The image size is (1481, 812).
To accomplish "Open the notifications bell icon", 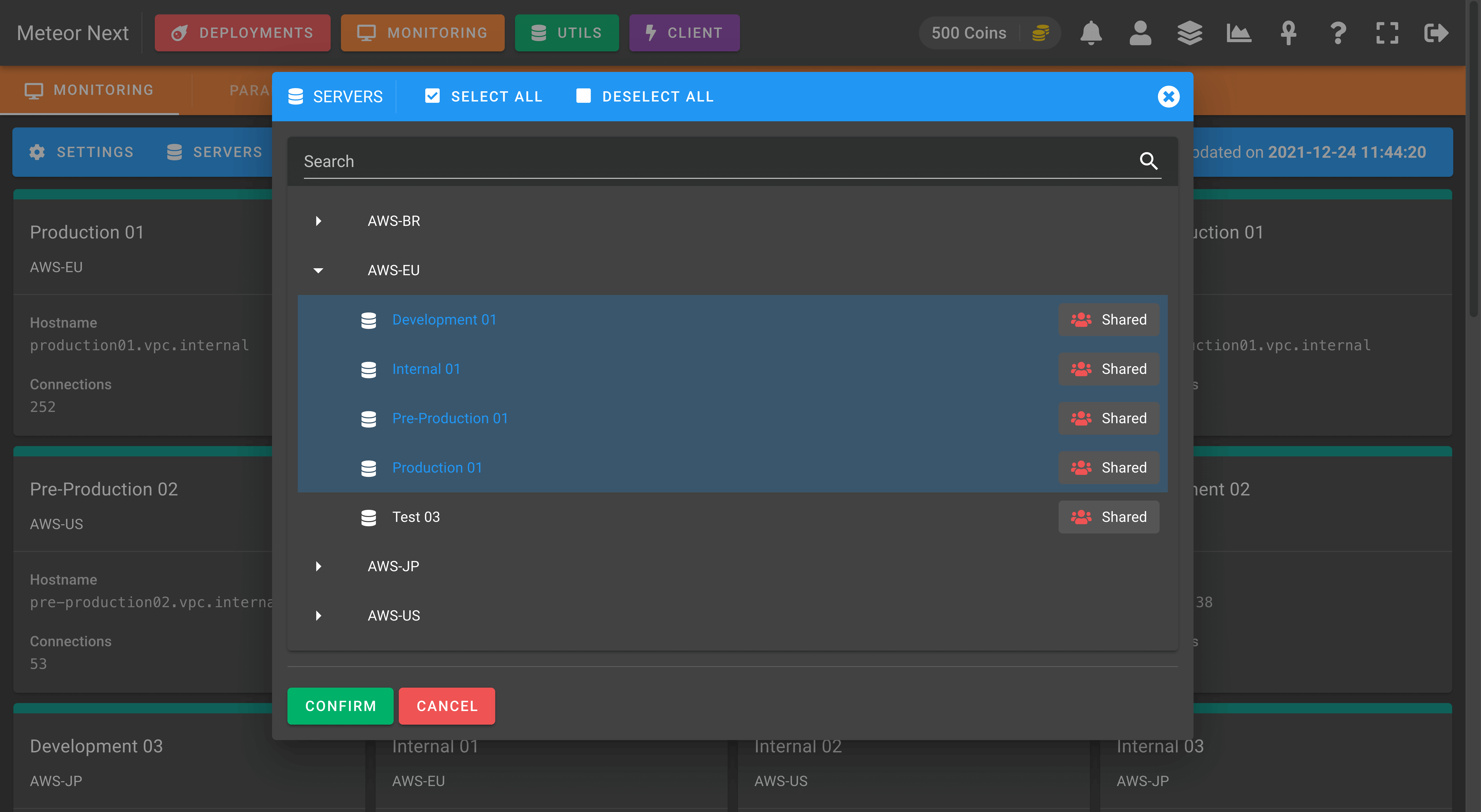I will click(x=1091, y=33).
